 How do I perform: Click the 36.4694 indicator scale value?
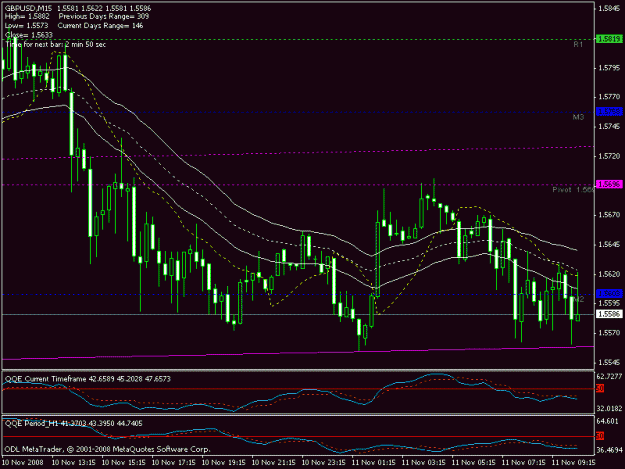(609, 450)
